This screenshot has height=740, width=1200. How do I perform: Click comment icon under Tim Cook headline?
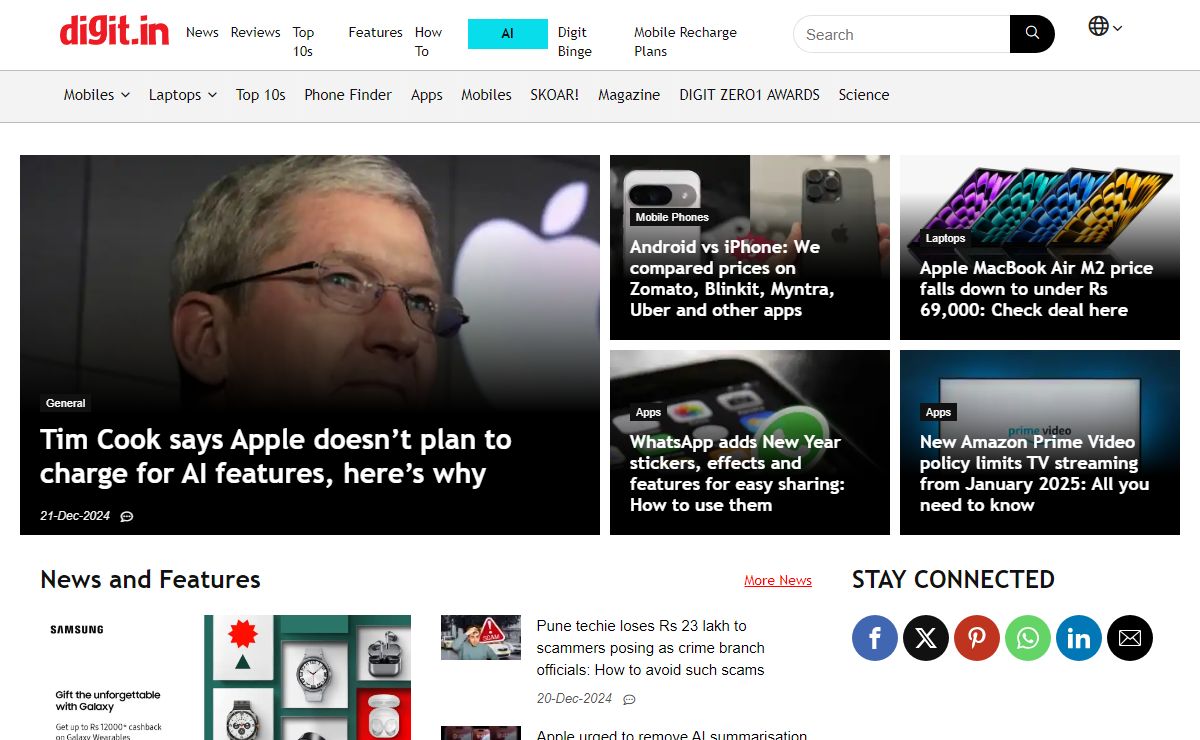[x=127, y=517]
